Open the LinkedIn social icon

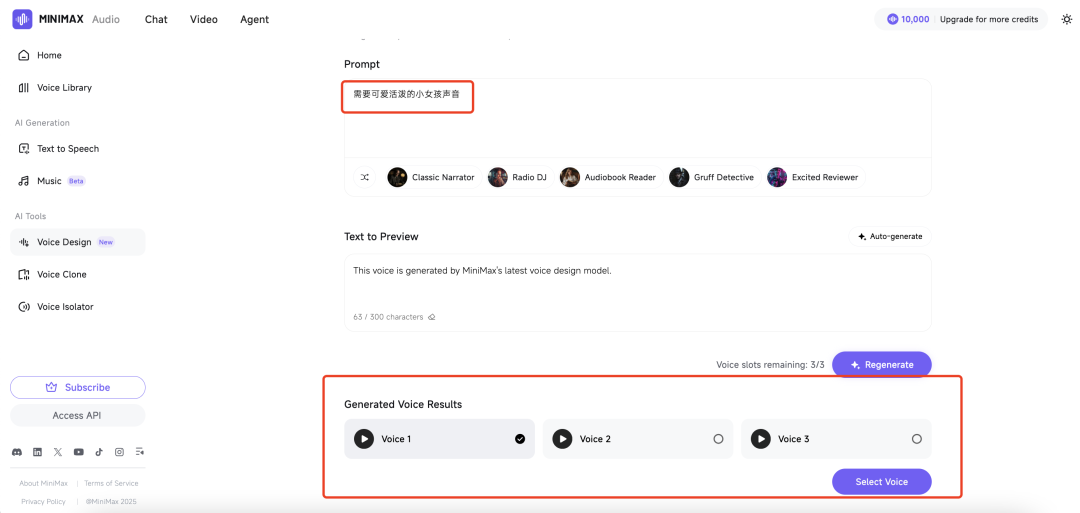[x=37, y=452]
